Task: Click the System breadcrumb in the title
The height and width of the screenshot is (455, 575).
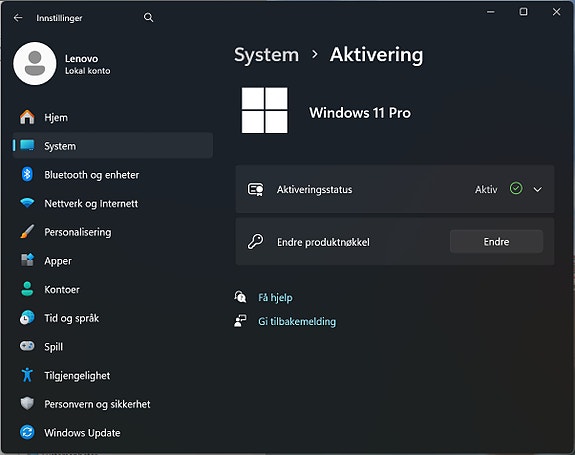Action: (x=267, y=55)
